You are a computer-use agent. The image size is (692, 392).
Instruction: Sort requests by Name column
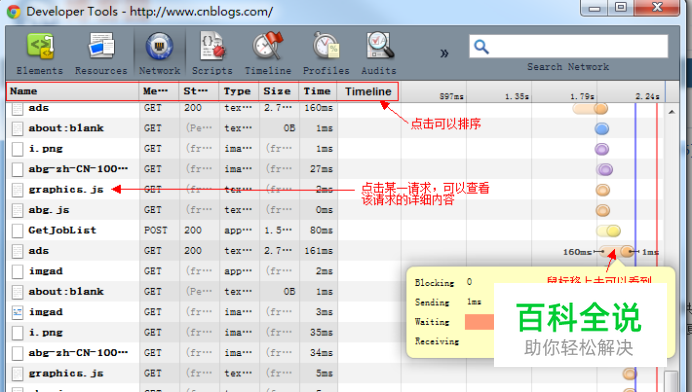[73, 91]
